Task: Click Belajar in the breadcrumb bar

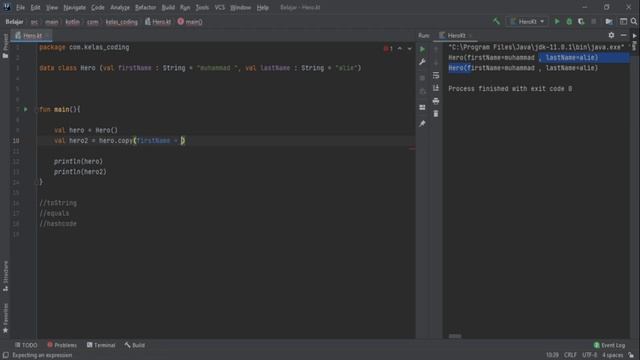Action: 14,22
